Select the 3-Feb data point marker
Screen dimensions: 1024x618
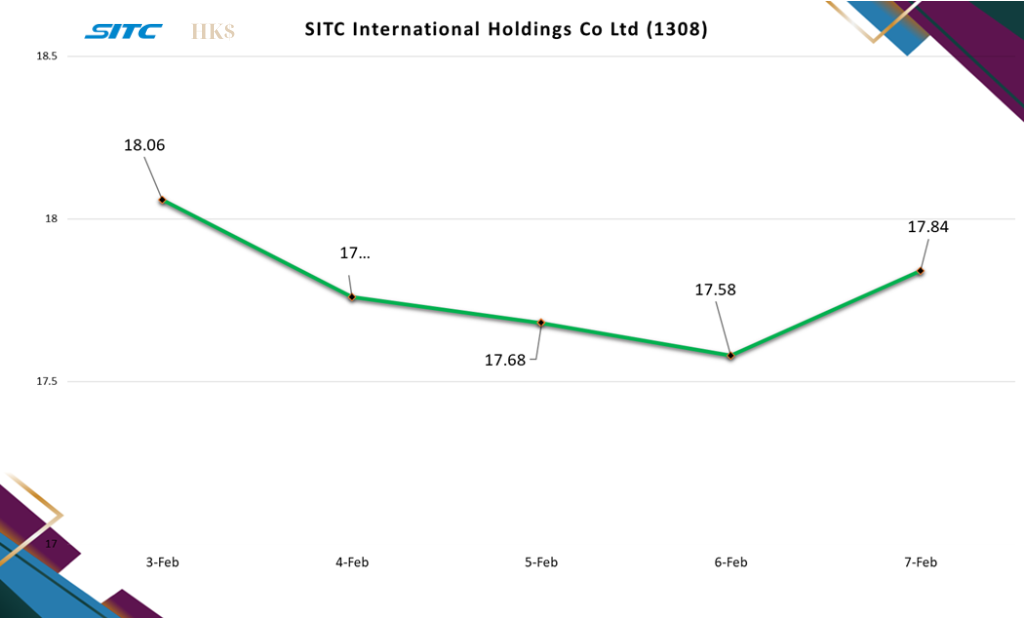tap(162, 200)
